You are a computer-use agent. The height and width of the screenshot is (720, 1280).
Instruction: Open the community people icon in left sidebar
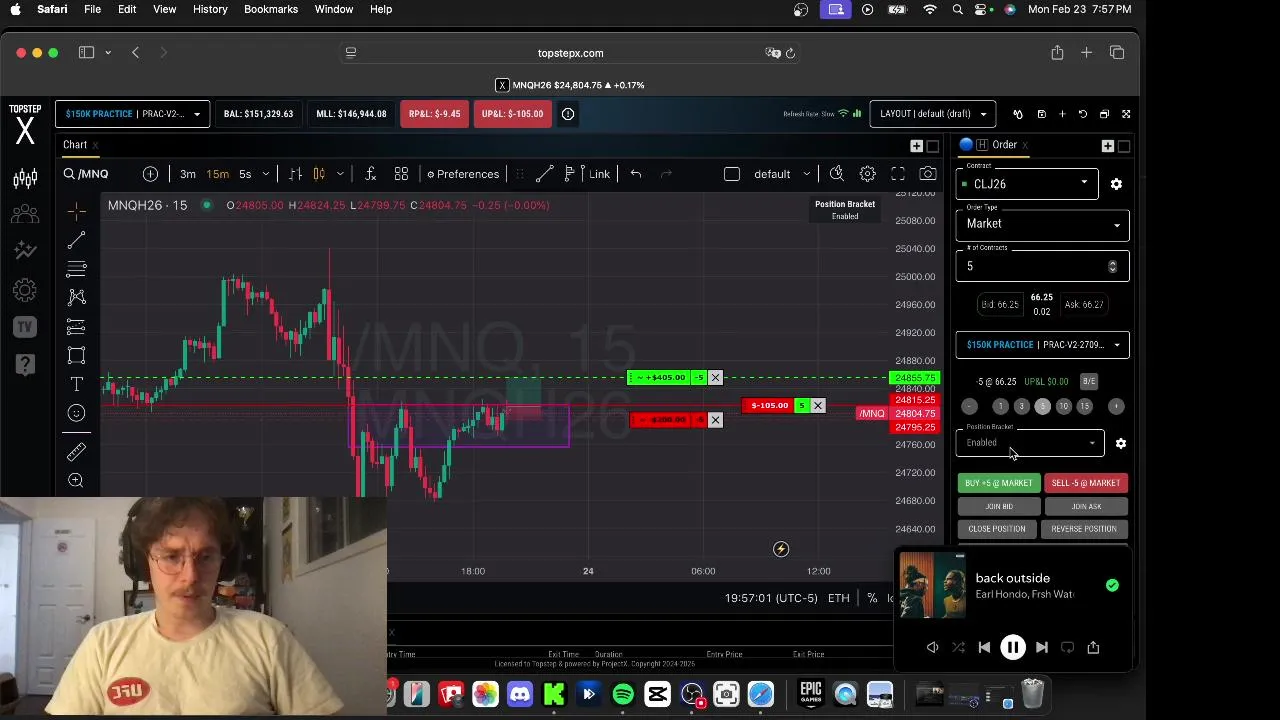25,214
